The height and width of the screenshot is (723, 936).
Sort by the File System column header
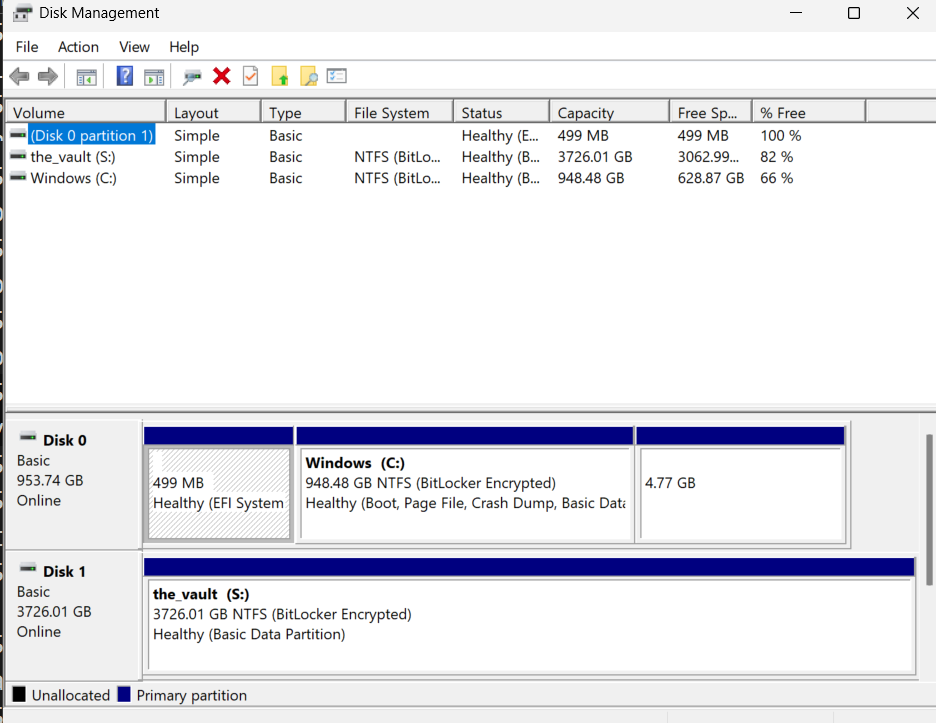(400, 112)
